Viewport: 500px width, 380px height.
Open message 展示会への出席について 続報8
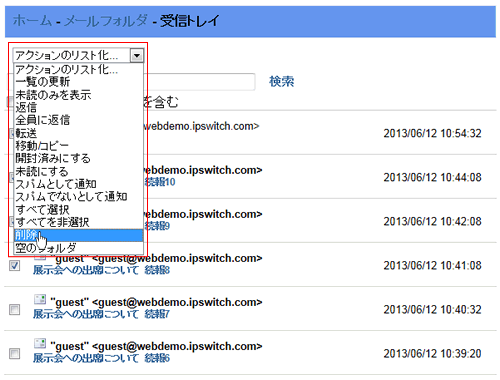point(101,270)
